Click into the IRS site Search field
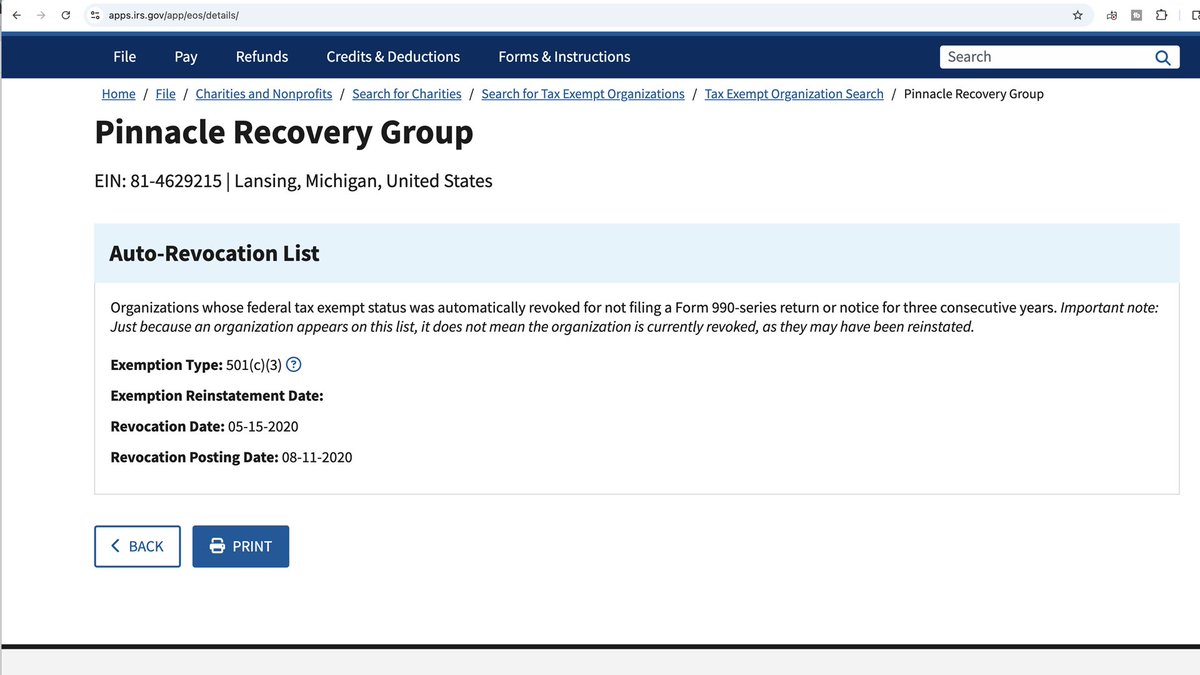The width and height of the screenshot is (1200, 675). pos(1040,57)
